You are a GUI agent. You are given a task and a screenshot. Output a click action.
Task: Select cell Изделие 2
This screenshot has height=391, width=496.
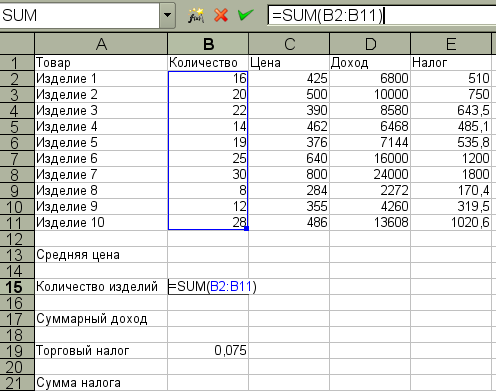coord(101,95)
